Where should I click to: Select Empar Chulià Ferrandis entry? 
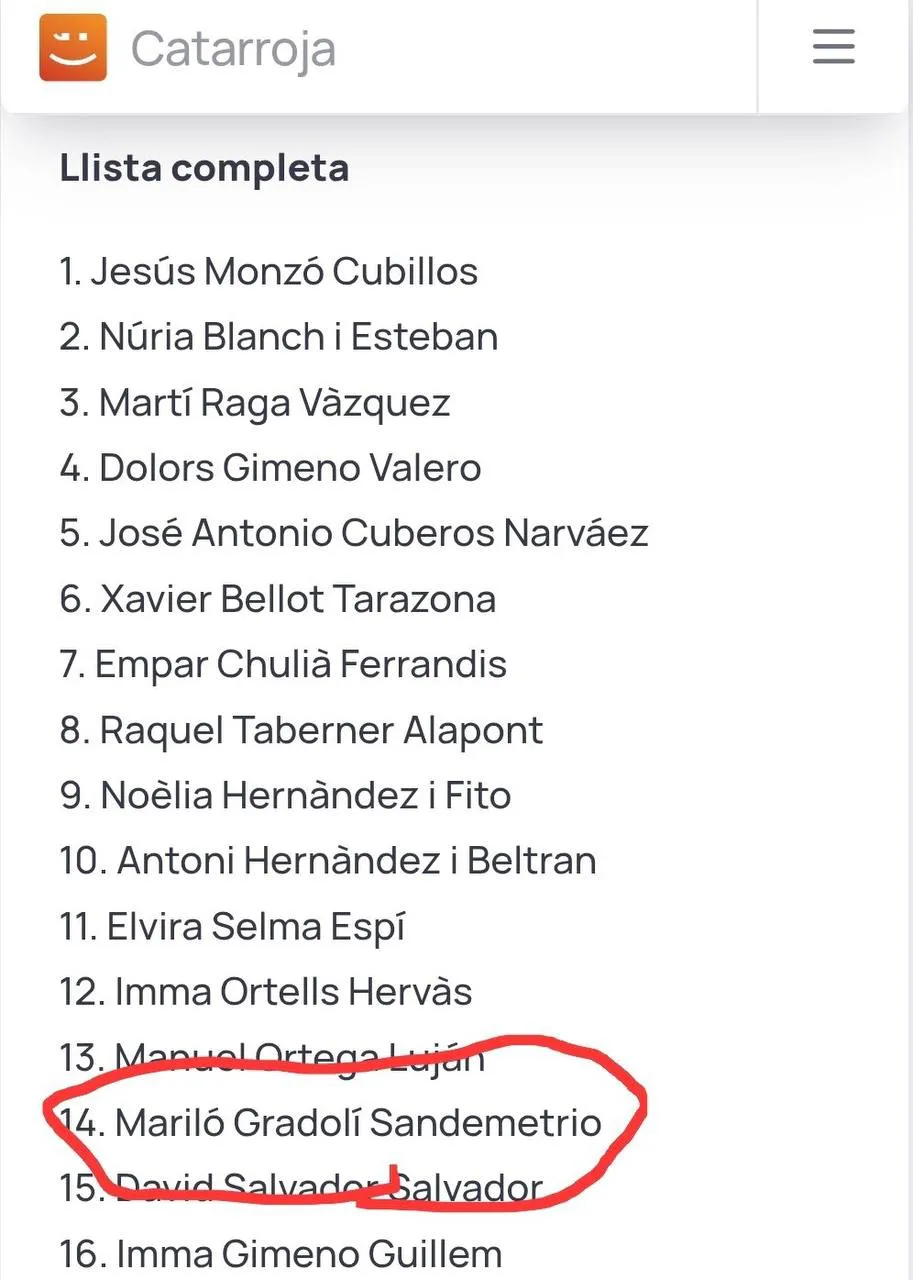pyautogui.click(x=283, y=665)
